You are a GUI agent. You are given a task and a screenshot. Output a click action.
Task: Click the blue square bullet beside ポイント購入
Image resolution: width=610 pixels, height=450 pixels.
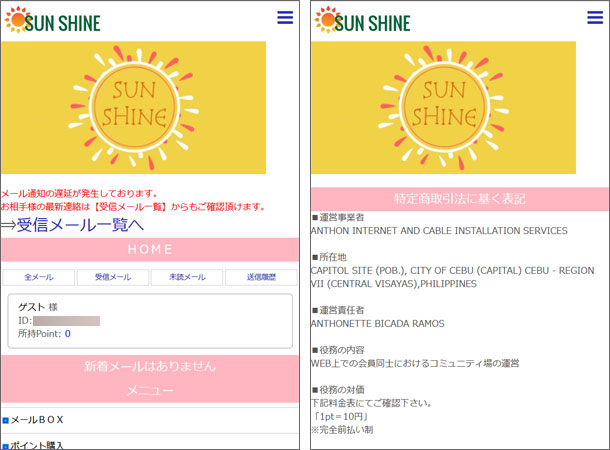(x=5, y=445)
